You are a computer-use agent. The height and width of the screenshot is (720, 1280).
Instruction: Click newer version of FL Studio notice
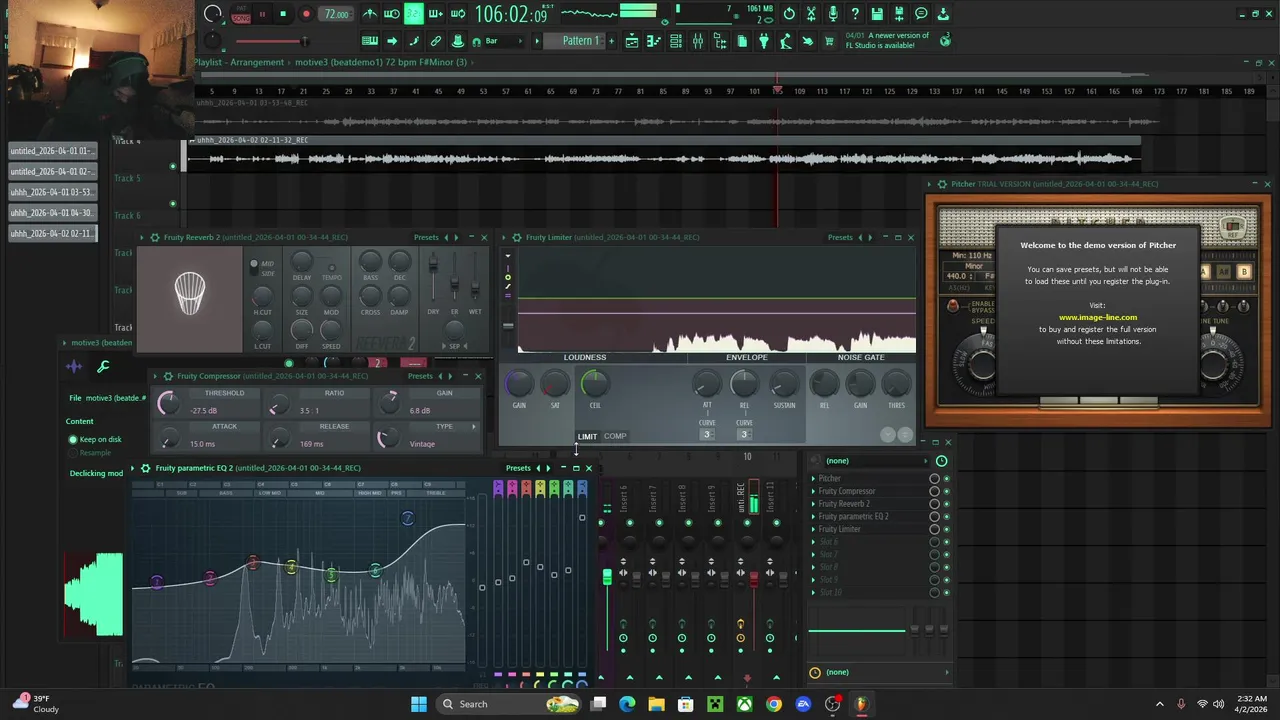[887, 41]
